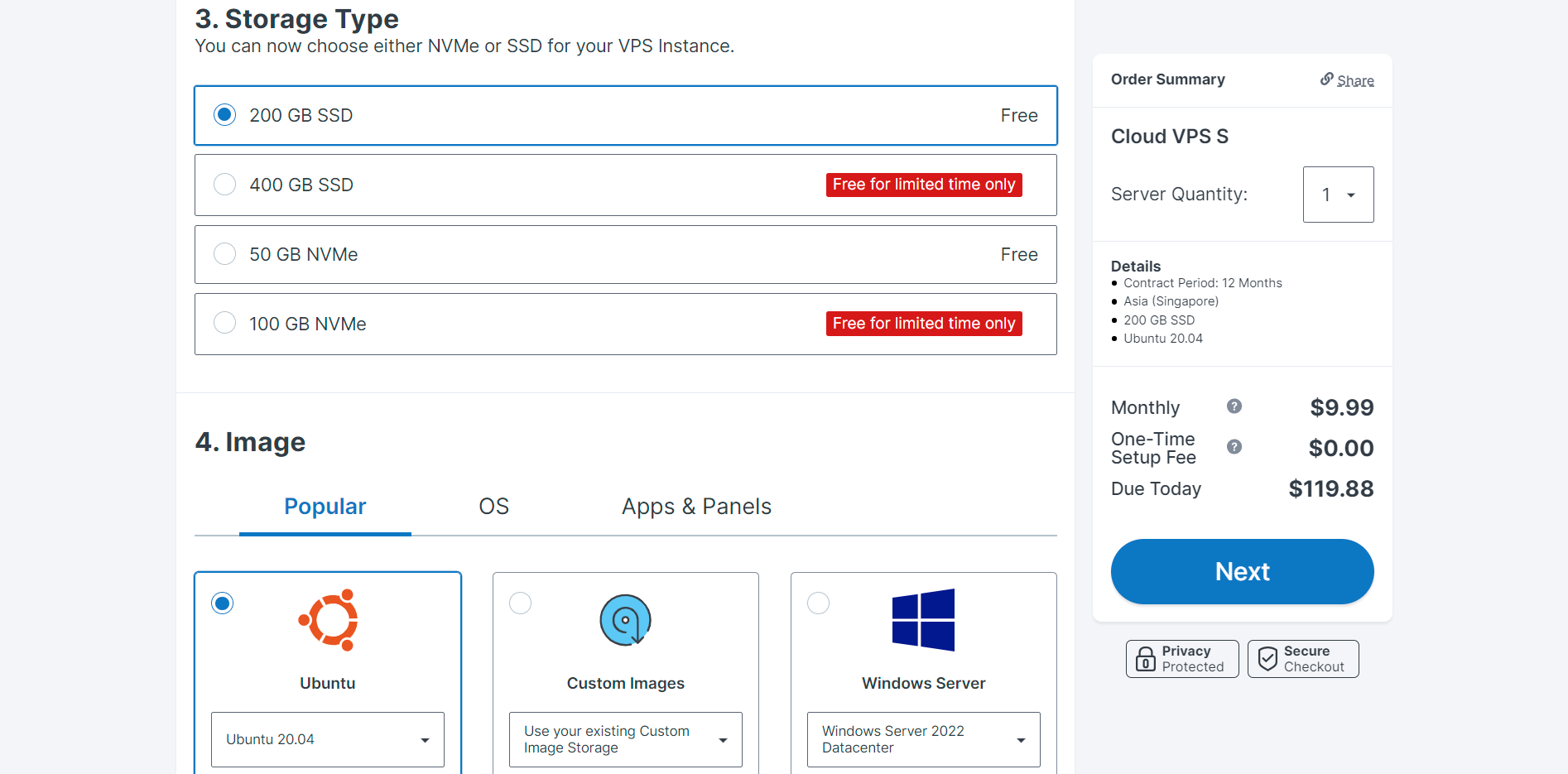Expand the Custom Image Storage dropdown
Viewport: 1568px width, 774px height.
point(625,739)
